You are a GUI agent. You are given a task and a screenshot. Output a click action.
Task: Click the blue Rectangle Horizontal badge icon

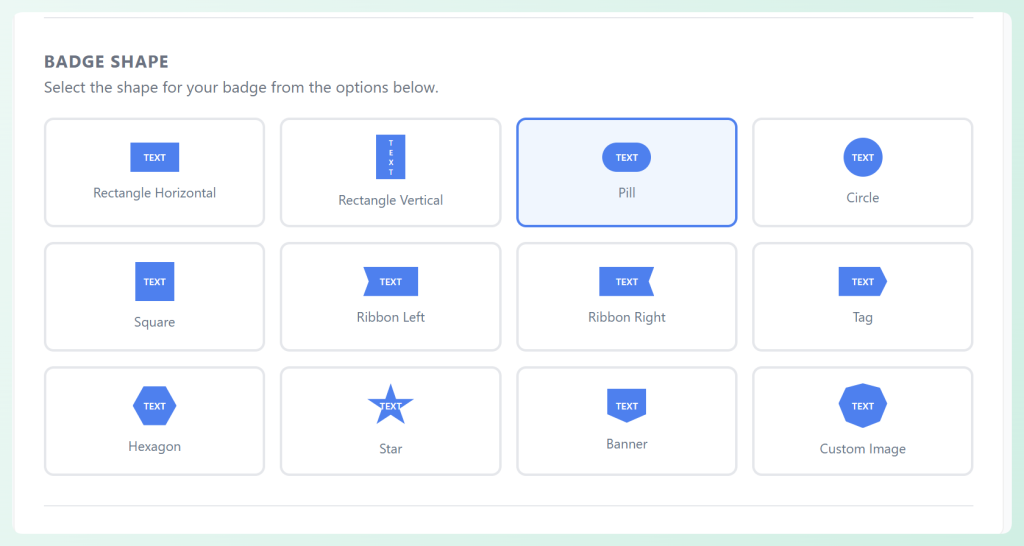(154, 157)
